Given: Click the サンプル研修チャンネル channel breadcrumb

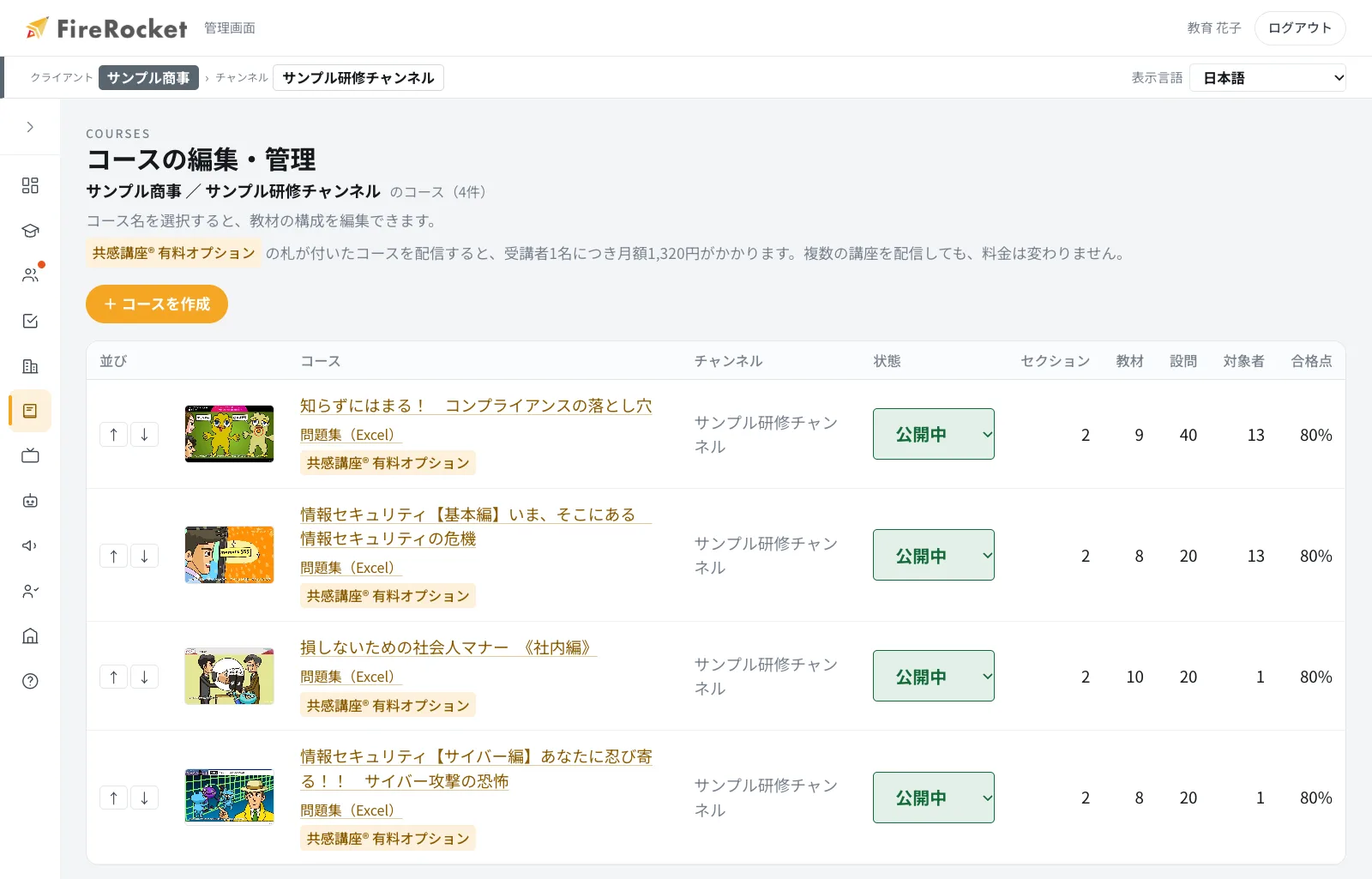Looking at the screenshot, I should tap(358, 77).
